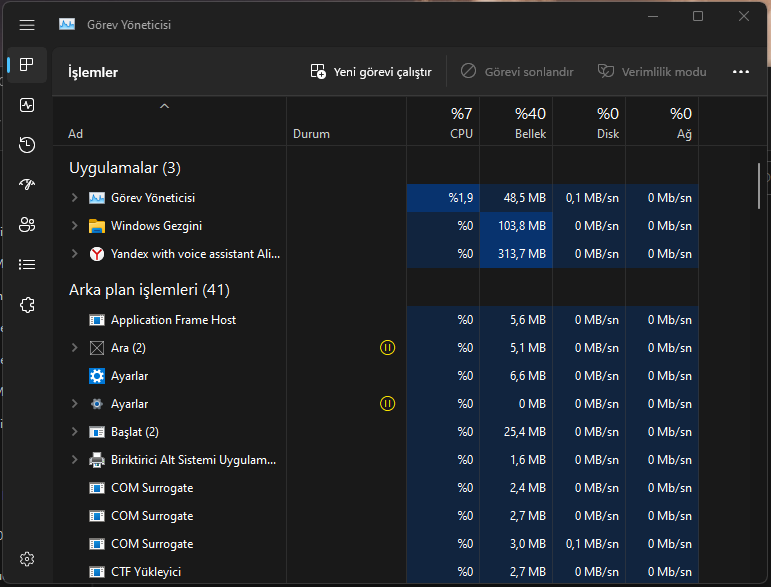Click Görevi sonlandır button

tap(517, 72)
